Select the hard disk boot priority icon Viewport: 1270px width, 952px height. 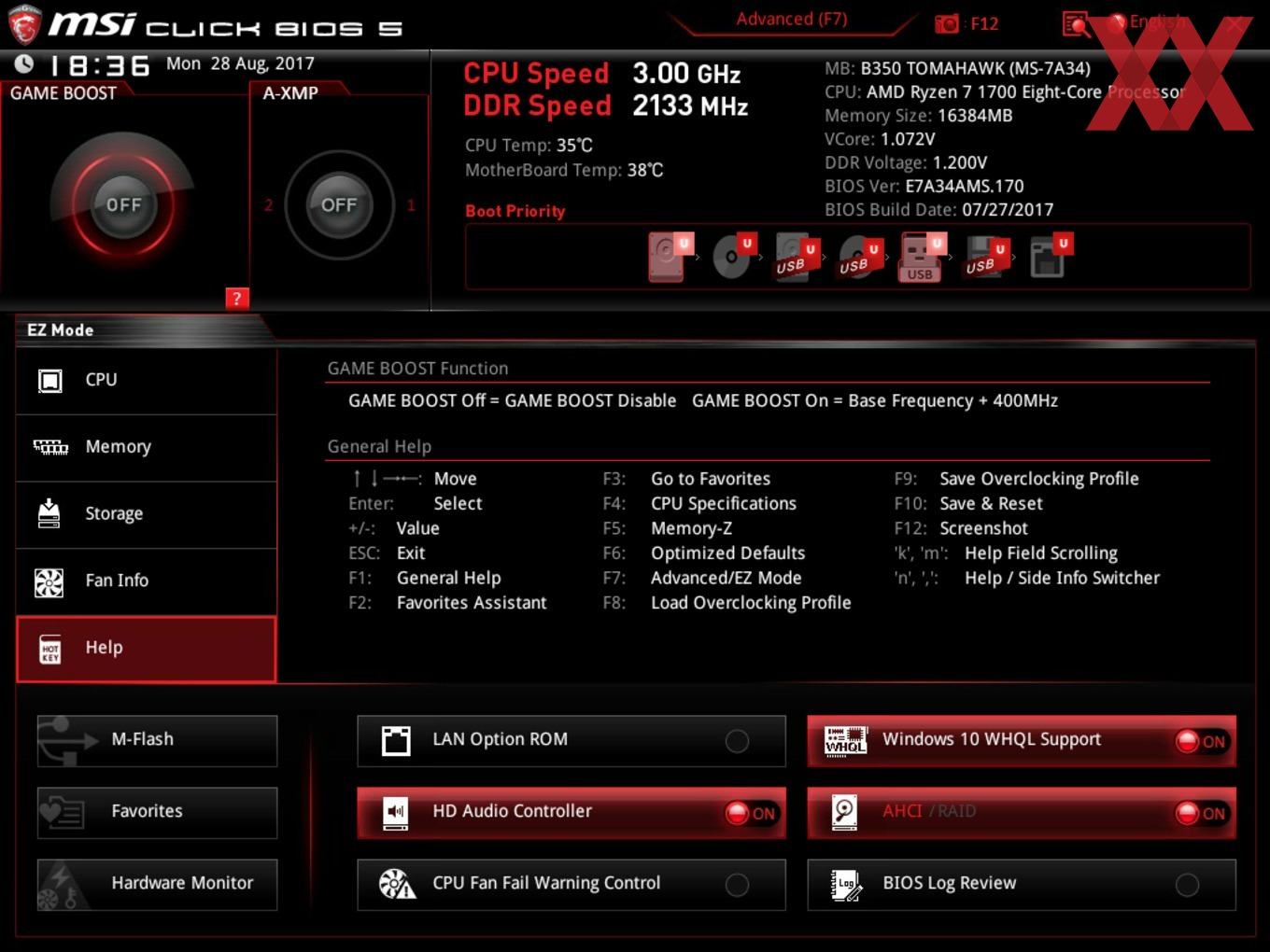pyautogui.click(x=670, y=257)
